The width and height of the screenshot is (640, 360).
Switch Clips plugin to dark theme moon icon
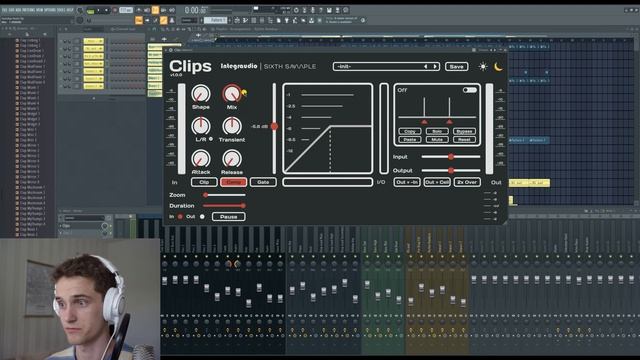click(x=498, y=67)
